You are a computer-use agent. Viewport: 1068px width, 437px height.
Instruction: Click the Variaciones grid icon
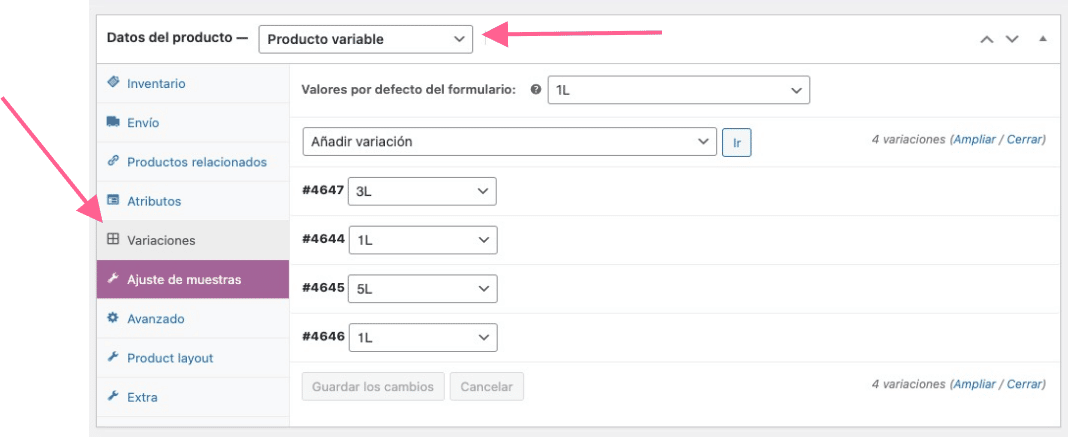113,240
